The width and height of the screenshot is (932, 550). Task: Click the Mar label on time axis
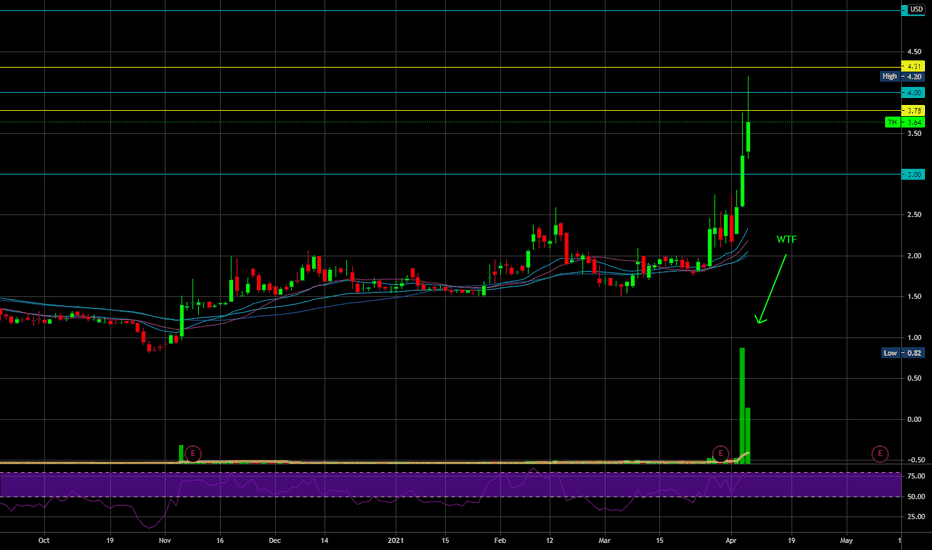[604, 540]
